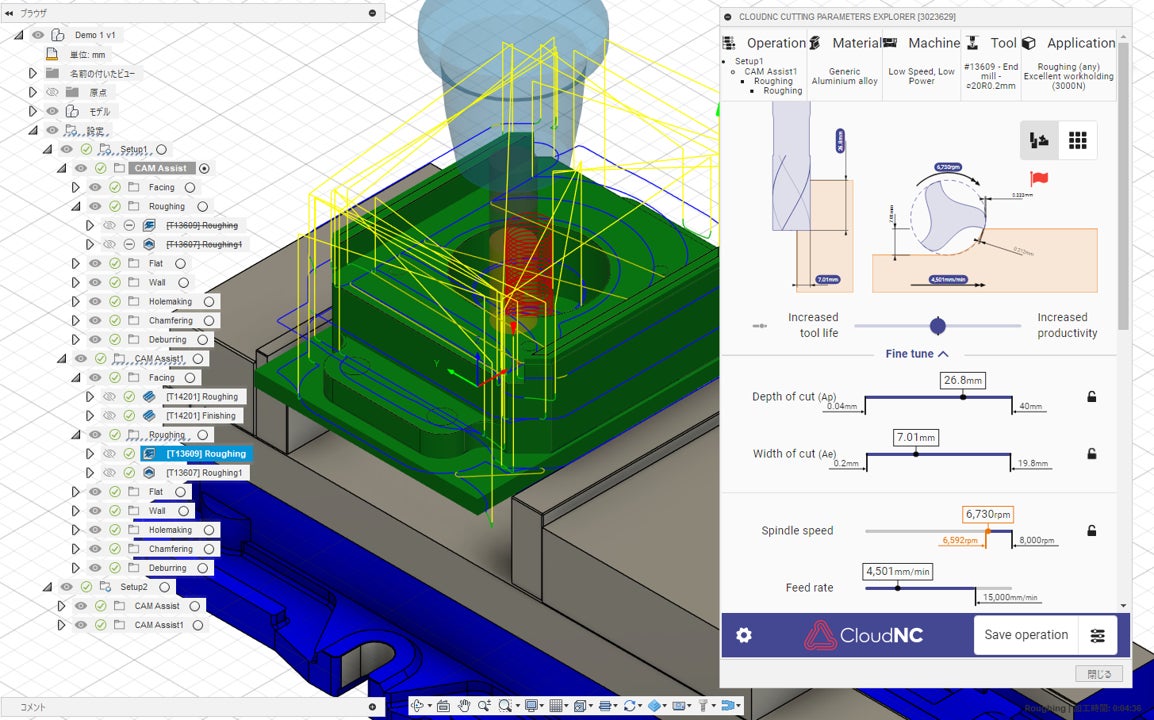Unlock the Depth of cut padlock
1154x720 pixels.
click(x=1092, y=397)
